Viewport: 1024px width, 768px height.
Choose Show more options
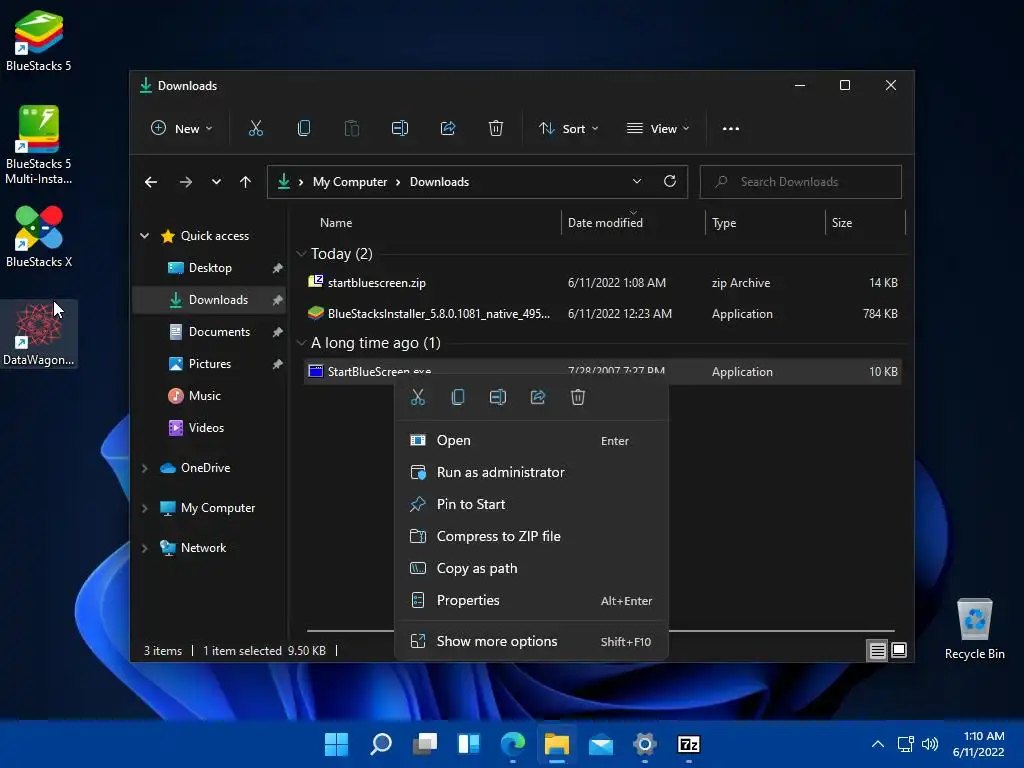(532, 641)
